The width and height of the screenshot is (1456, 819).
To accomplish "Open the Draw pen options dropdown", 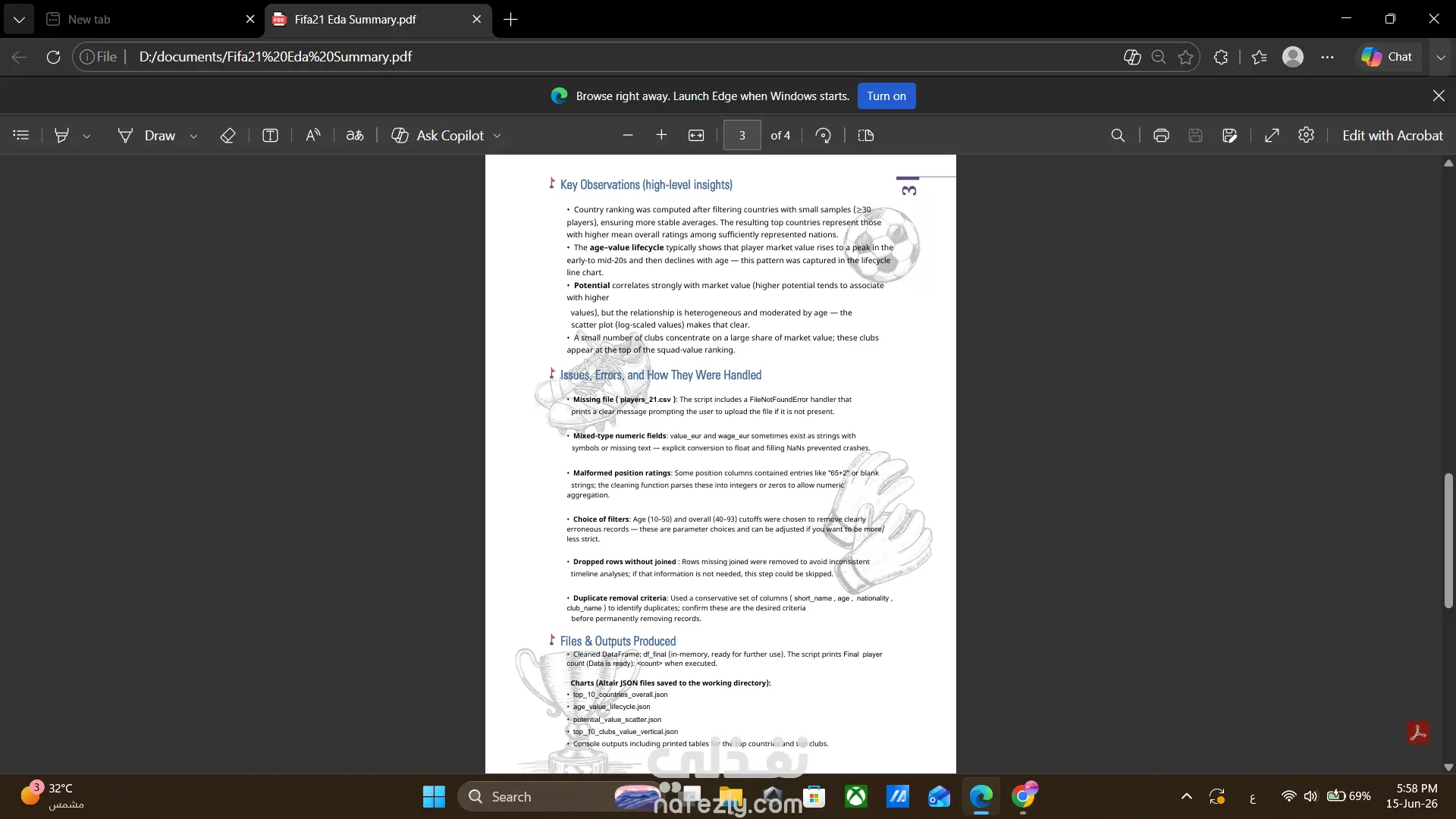I will tap(193, 136).
